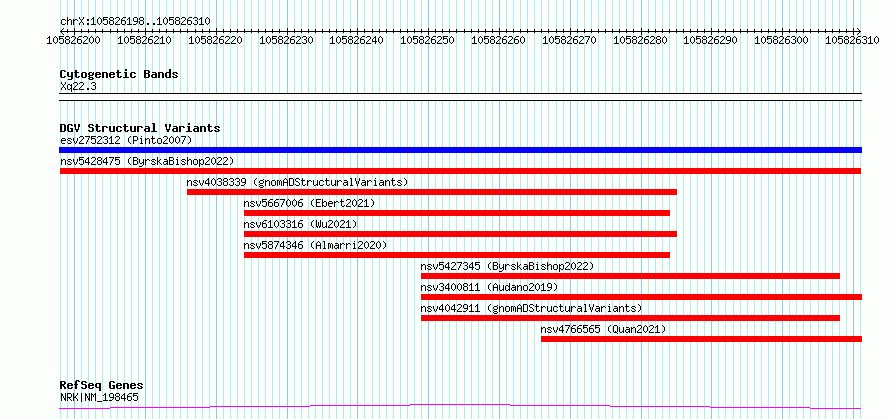
Task: Open the nsv4766565 (Quan2021) label
Action: 603,329
